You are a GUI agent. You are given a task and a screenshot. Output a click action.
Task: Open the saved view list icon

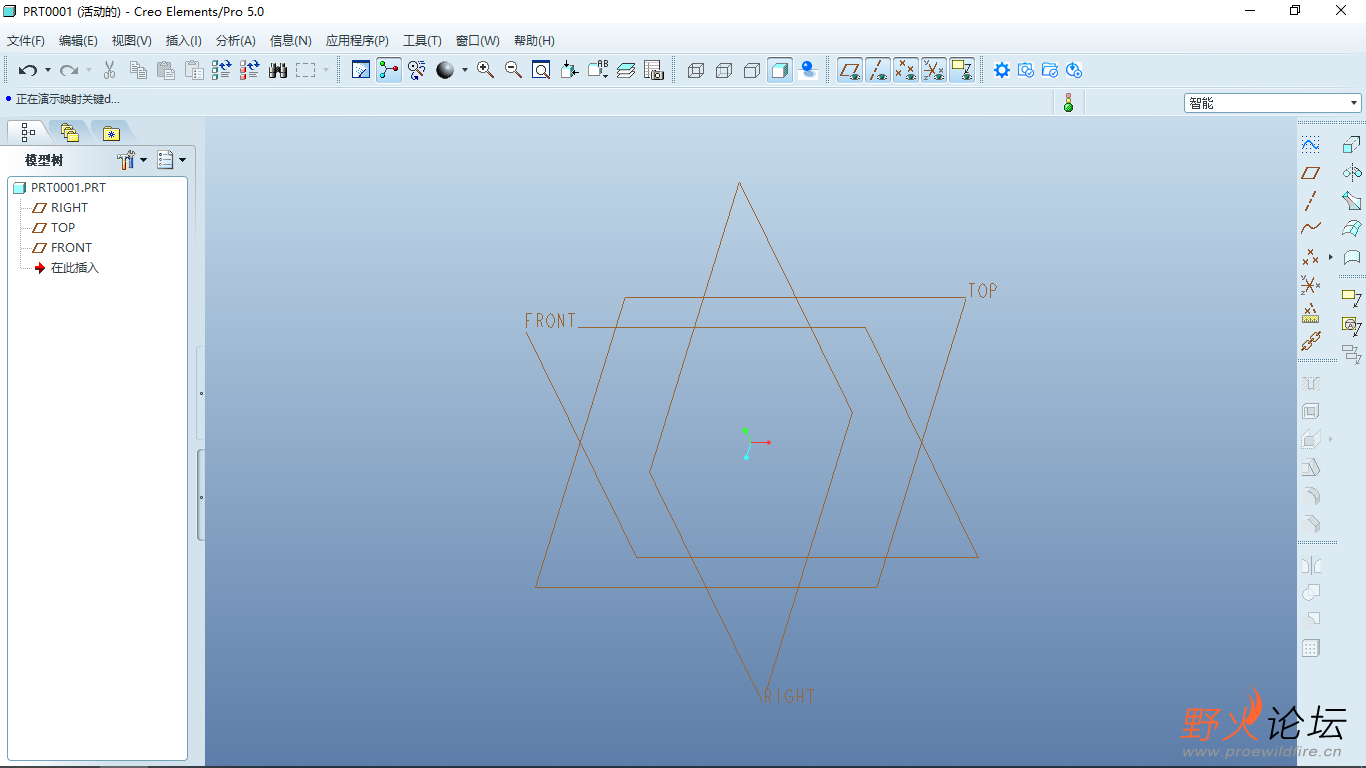coord(597,70)
